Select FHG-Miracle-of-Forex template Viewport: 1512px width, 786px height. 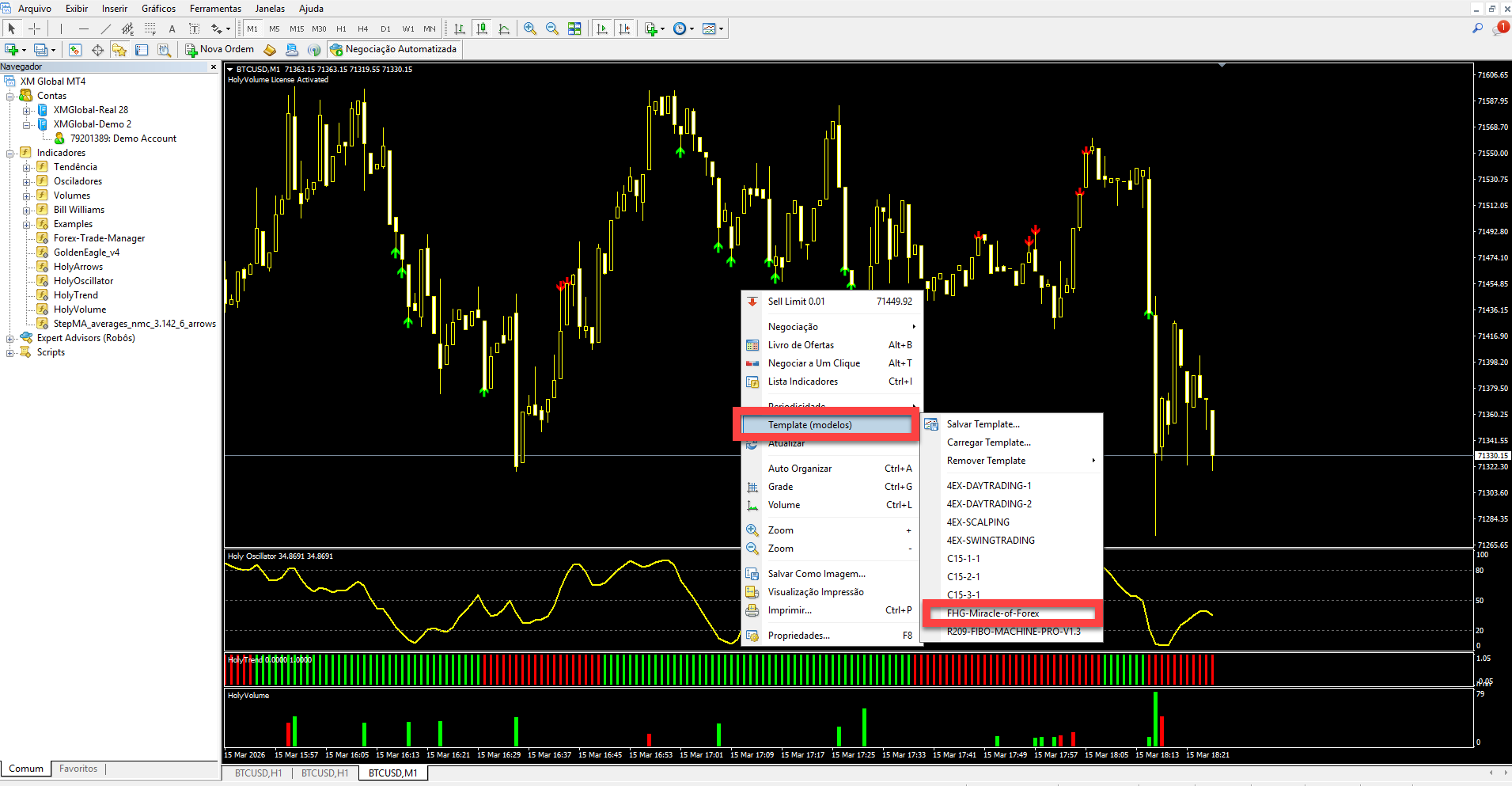click(993, 613)
